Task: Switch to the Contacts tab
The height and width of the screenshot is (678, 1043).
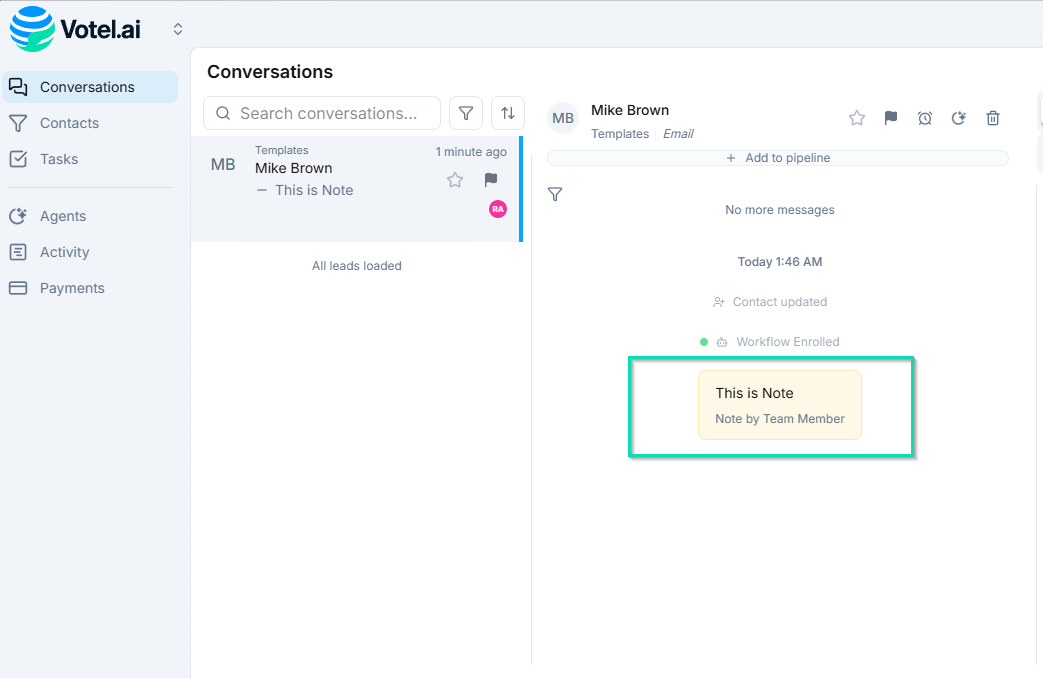Action: pos(68,123)
